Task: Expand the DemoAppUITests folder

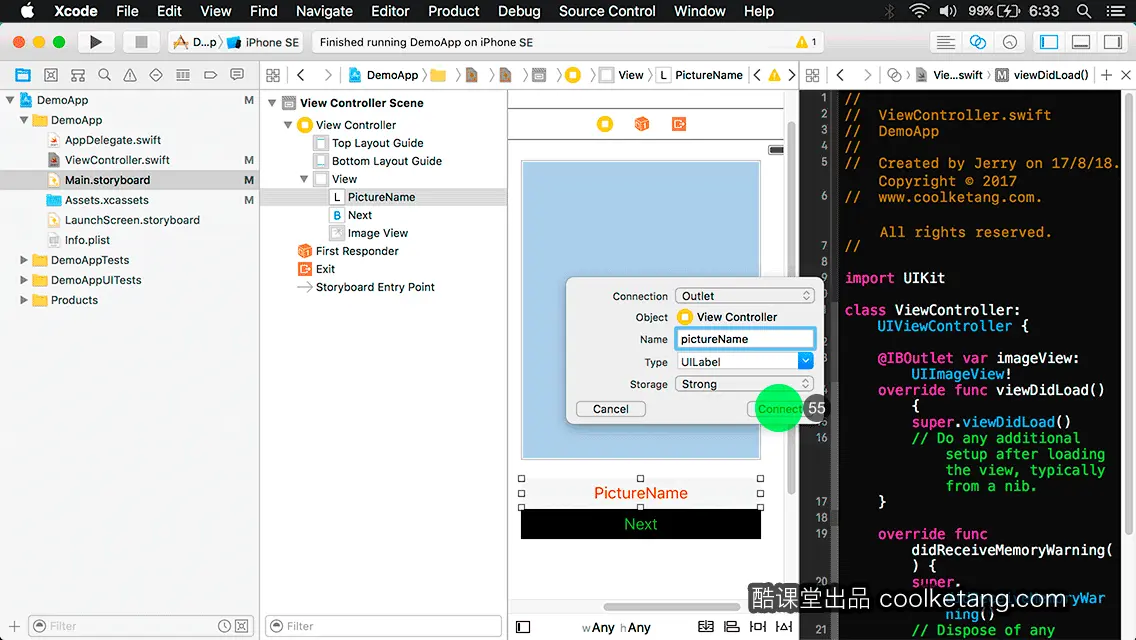Action: coord(24,280)
